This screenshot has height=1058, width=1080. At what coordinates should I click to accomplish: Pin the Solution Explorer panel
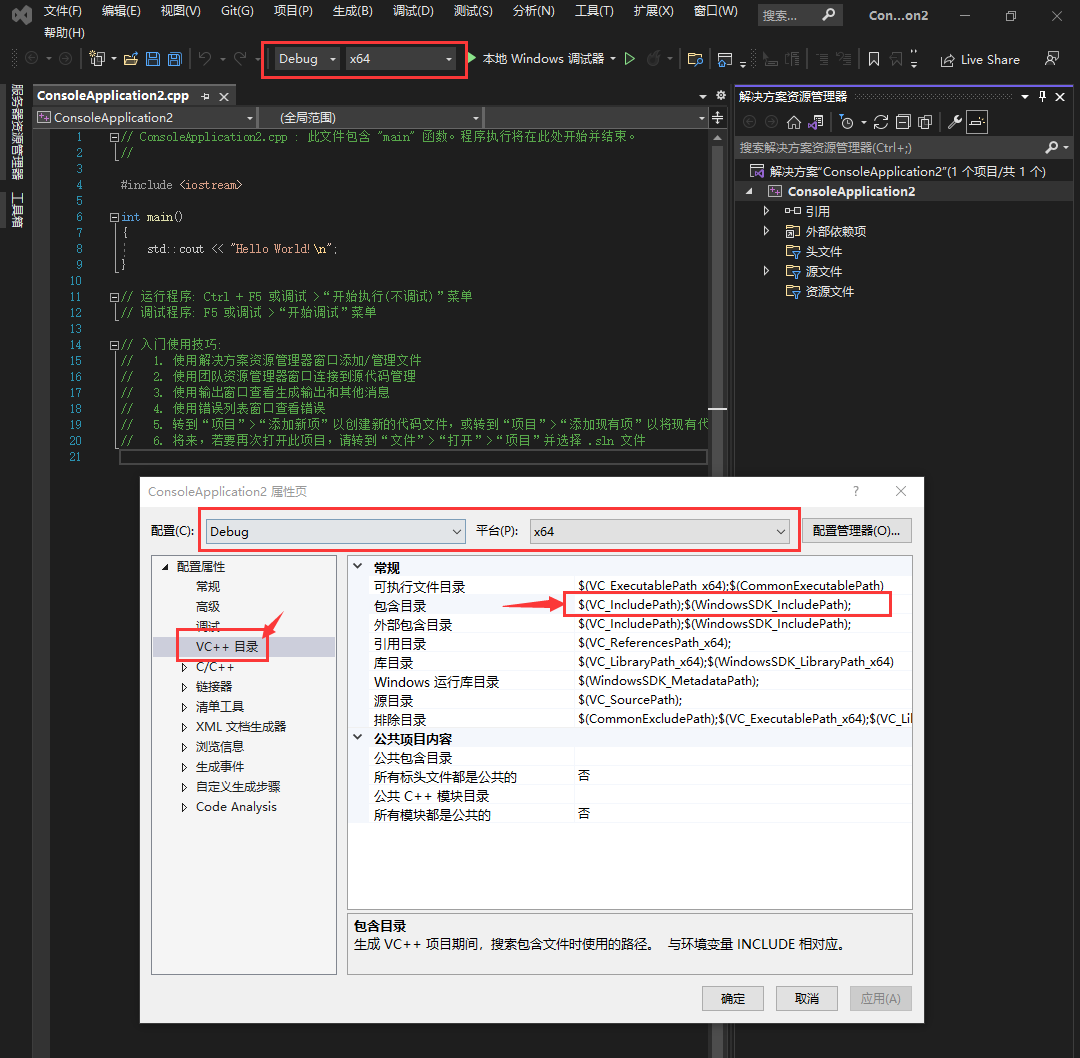(1042, 96)
